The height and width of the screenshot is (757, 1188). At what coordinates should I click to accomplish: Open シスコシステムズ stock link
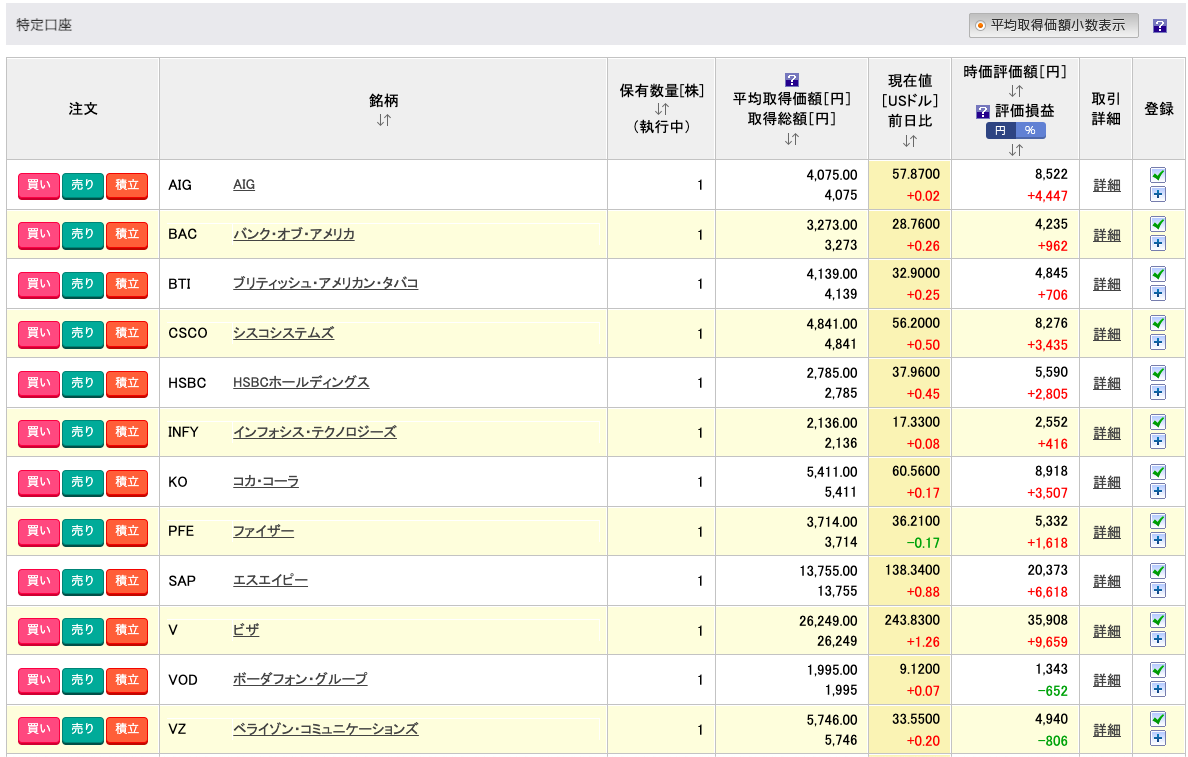[x=283, y=333]
